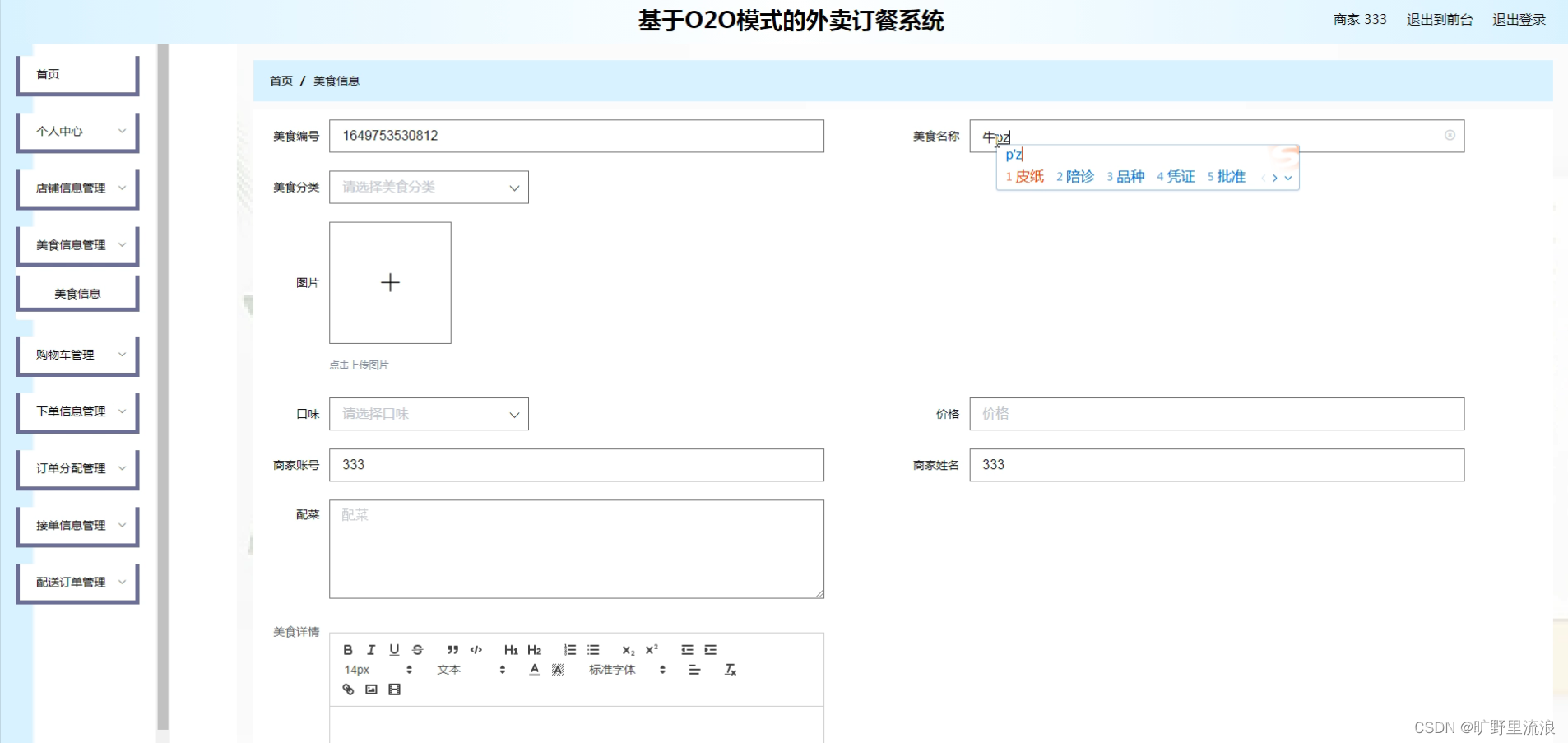Open the 口味 selection dropdown
This screenshot has height=743, width=1568.
pos(428,414)
